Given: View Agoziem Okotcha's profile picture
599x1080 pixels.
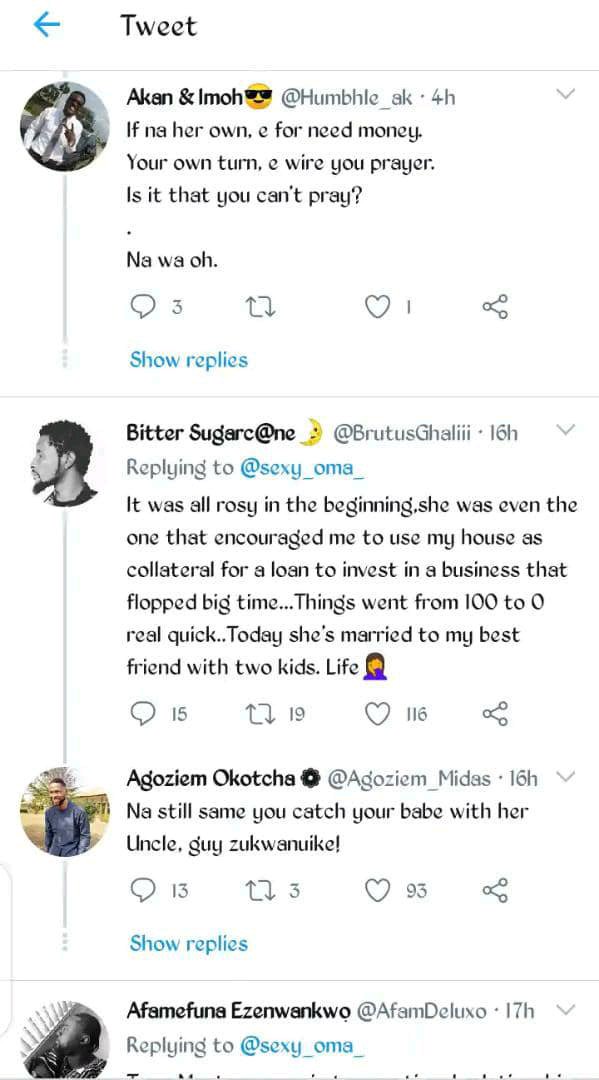Looking at the screenshot, I should 65,811.
